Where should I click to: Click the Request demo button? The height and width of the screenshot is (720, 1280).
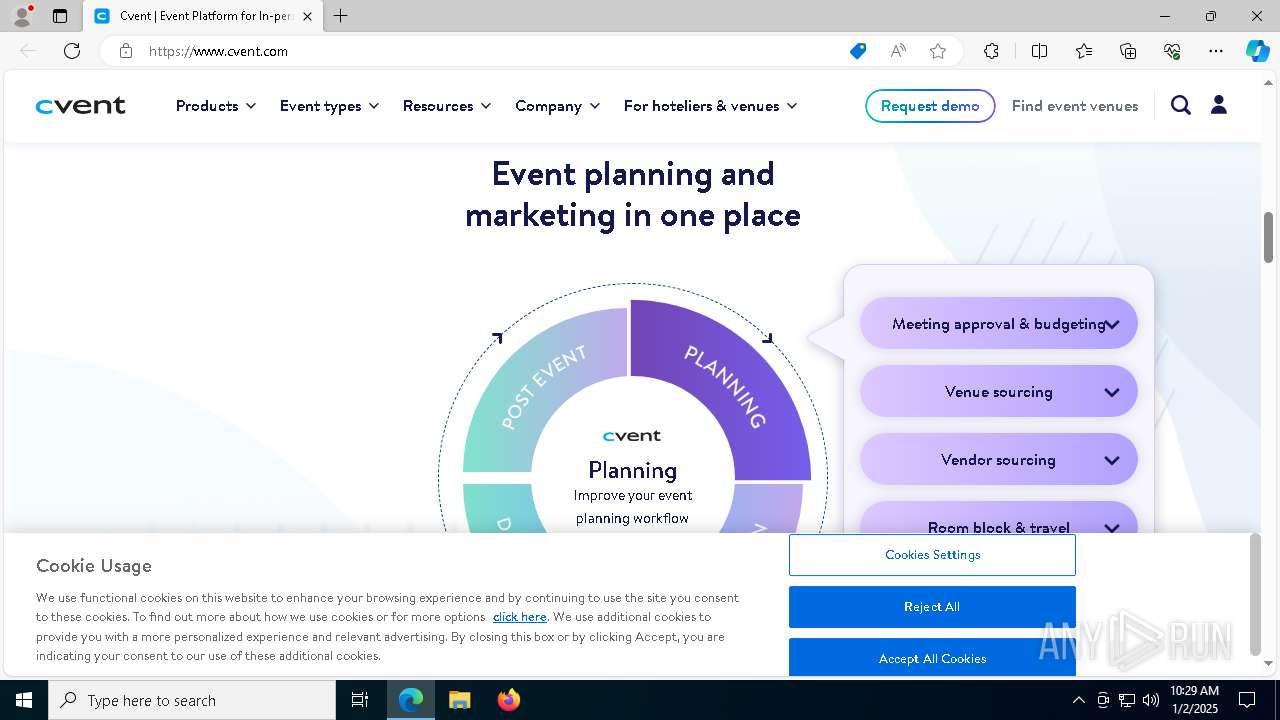pyautogui.click(x=930, y=106)
